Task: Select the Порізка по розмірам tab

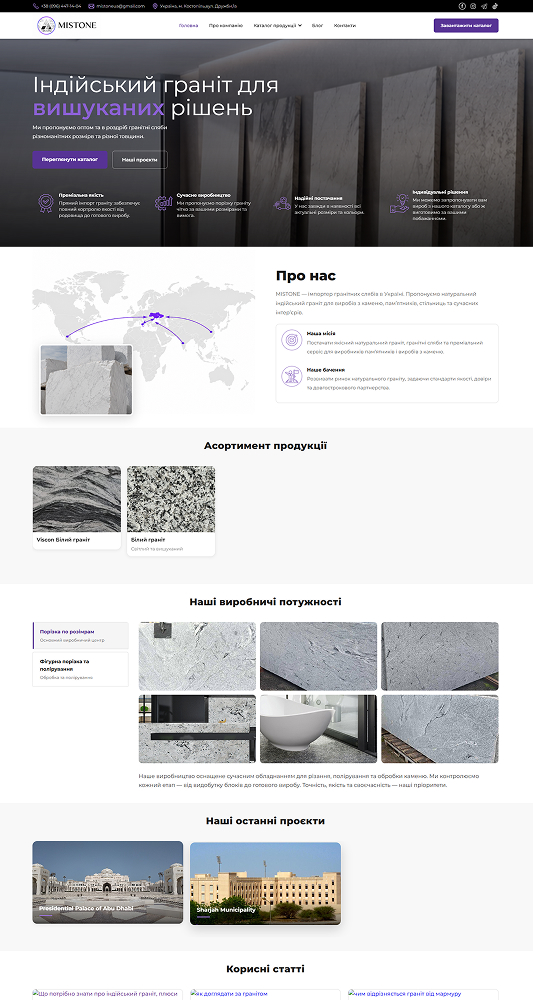Action: (x=80, y=635)
